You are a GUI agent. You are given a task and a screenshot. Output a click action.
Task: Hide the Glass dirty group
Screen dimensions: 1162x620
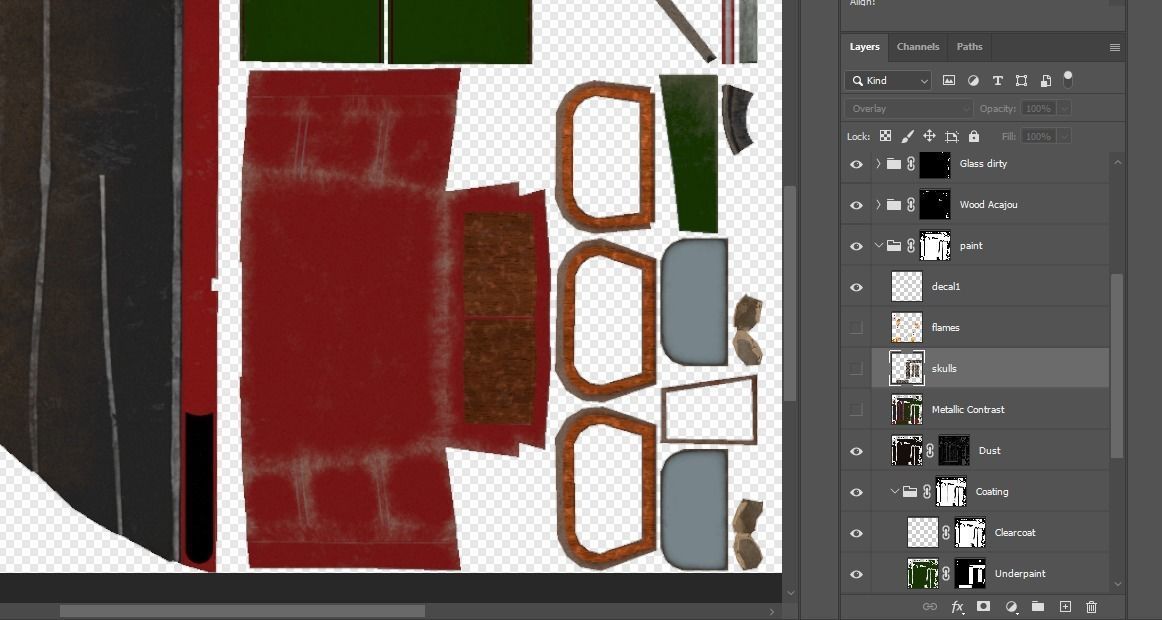(857, 164)
